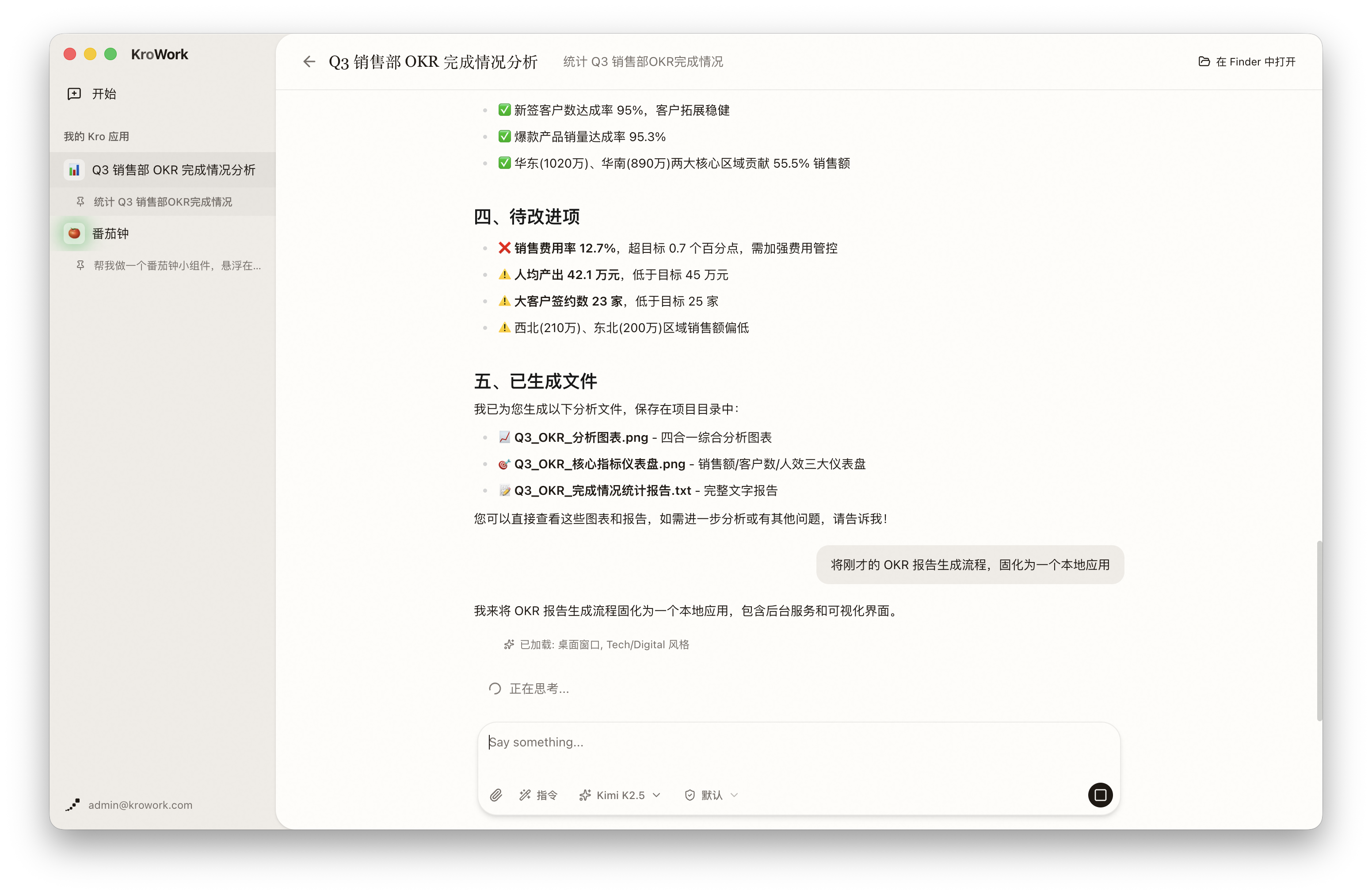Click the paperclip attachment icon
The height and width of the screenshot is (895, 1372).
click(x=496, y=795)
